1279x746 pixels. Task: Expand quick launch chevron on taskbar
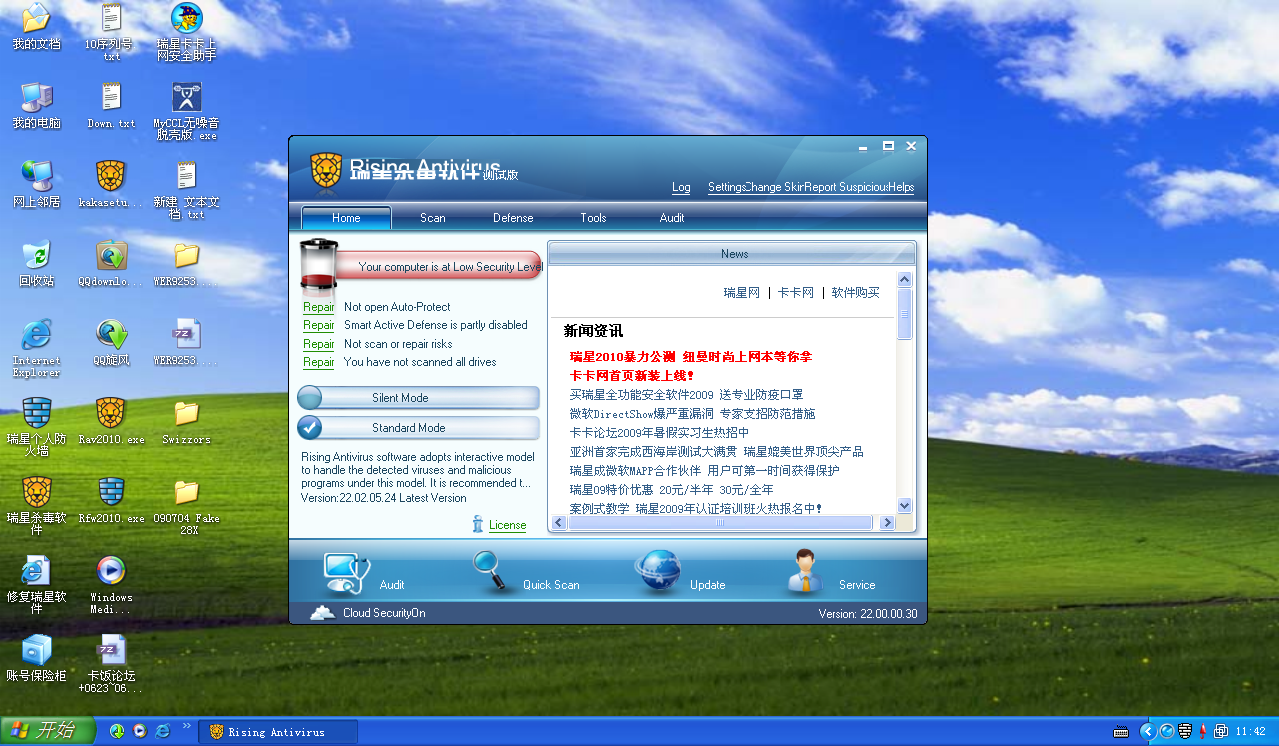coord(188,726)
